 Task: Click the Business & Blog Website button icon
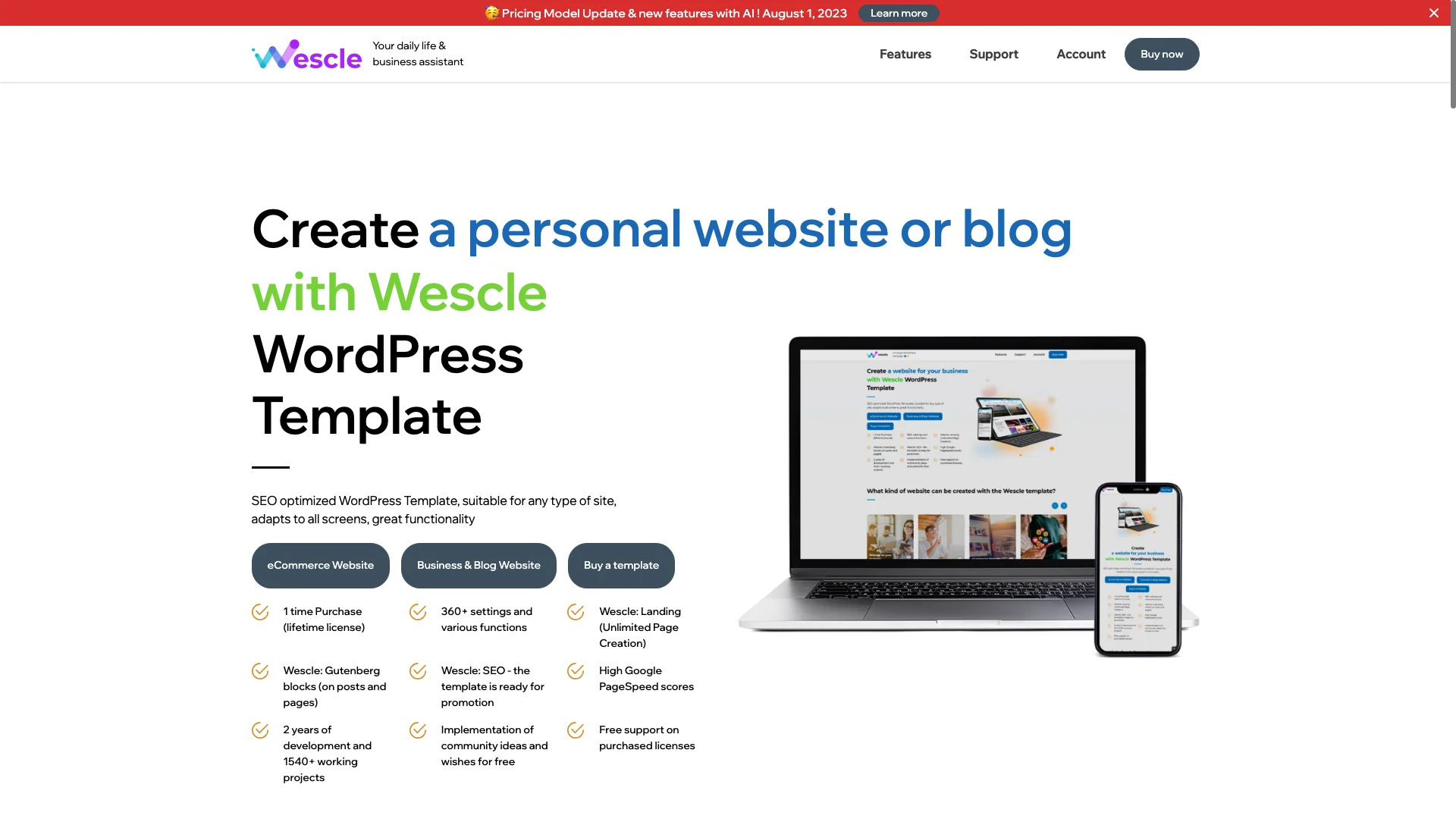click(x=478, y=565)
